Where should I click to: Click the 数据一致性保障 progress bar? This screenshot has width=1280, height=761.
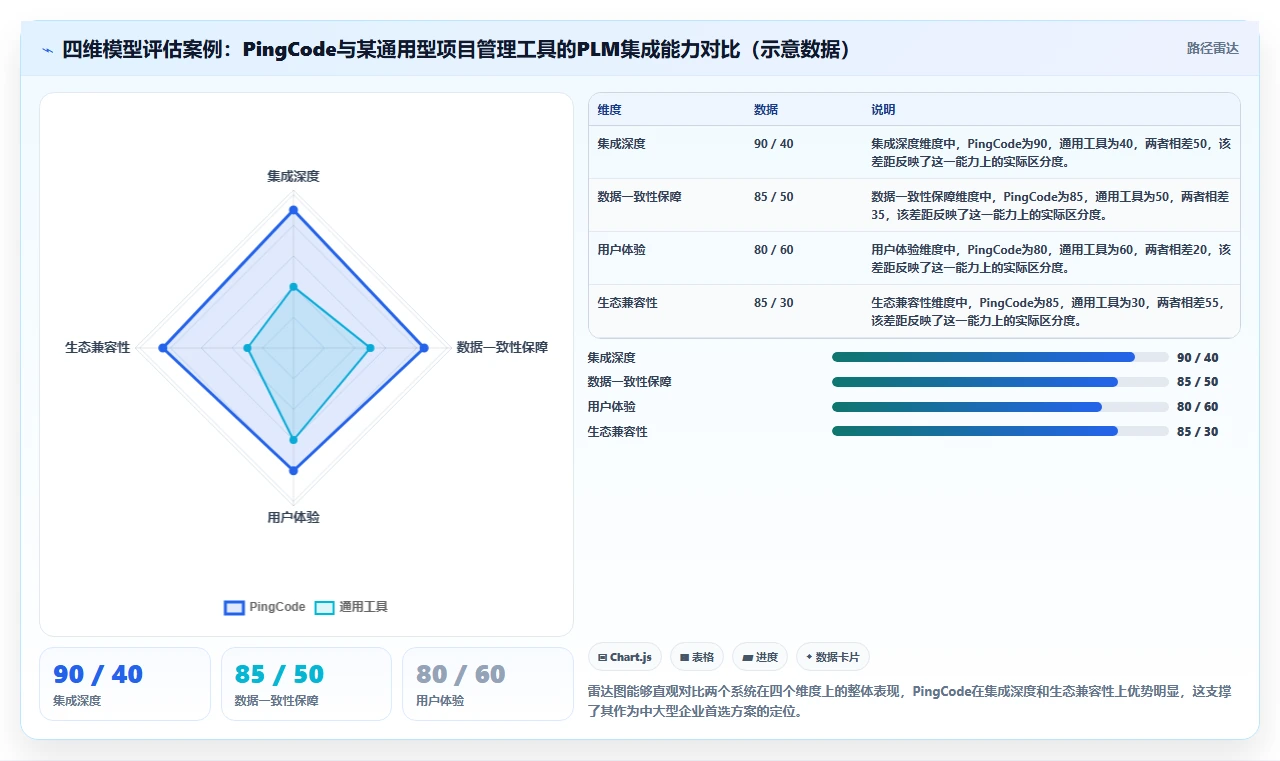click(1000, 382)
